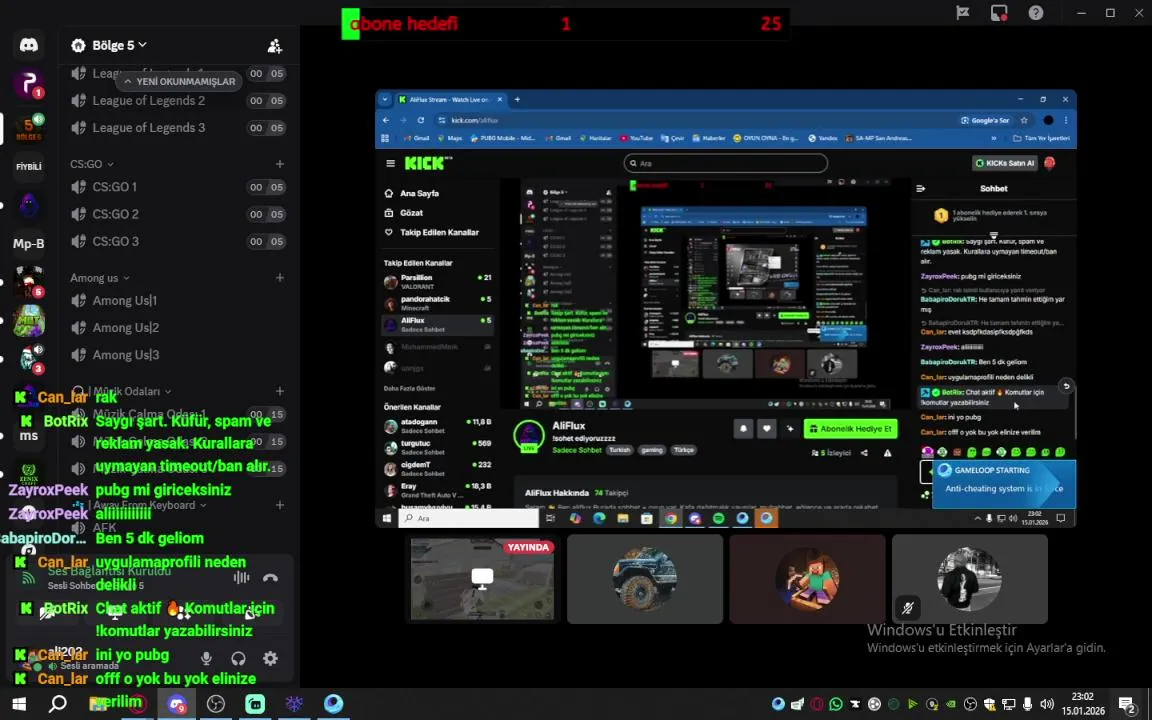
Task: Open the Windows notification center icon
Action: (1127, 705)
